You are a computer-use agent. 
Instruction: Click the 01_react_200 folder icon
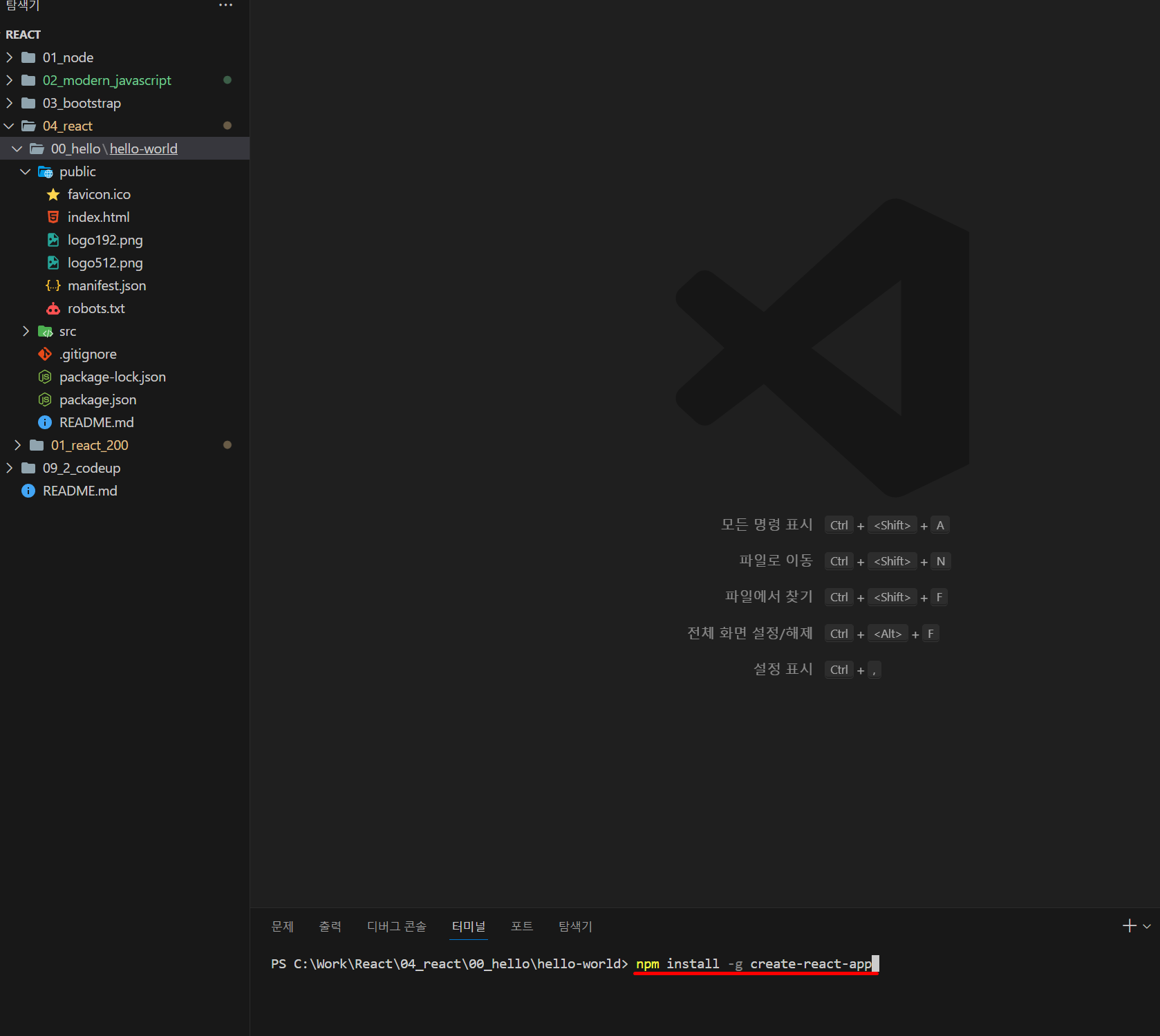[x=37, y=445]
